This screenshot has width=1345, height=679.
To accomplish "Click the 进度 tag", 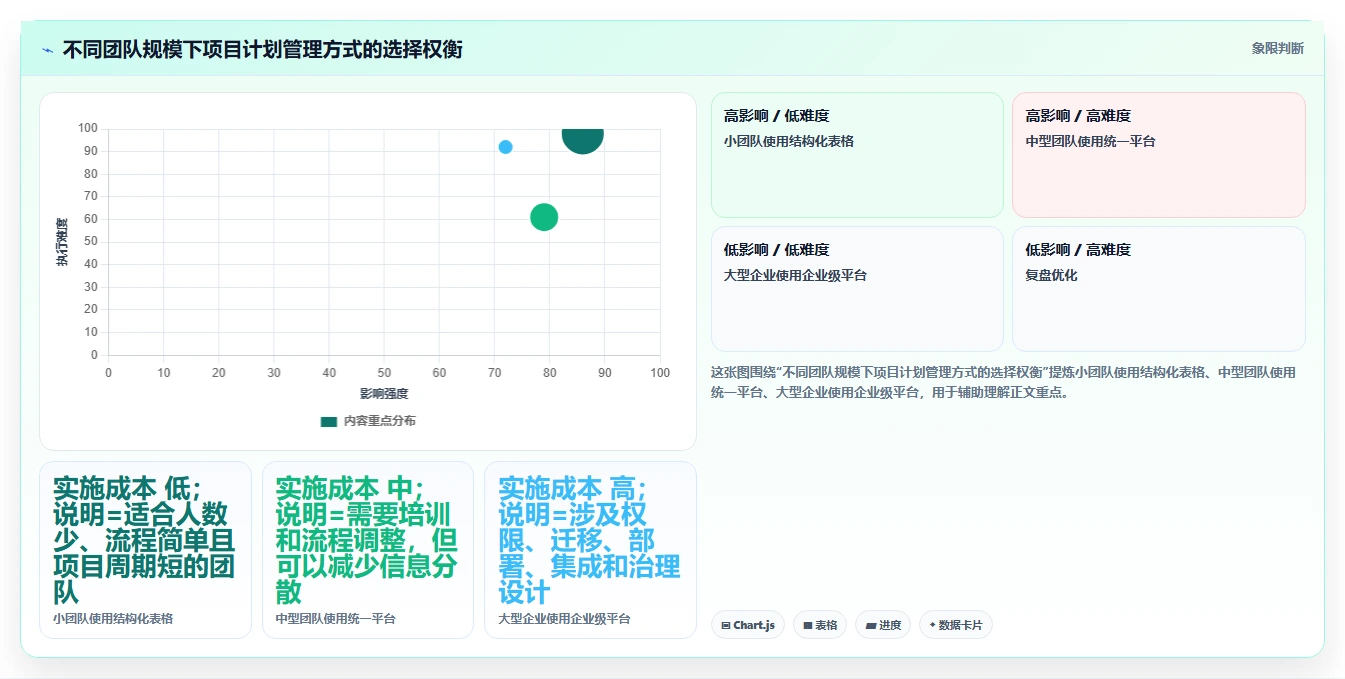I will (883, 625).
